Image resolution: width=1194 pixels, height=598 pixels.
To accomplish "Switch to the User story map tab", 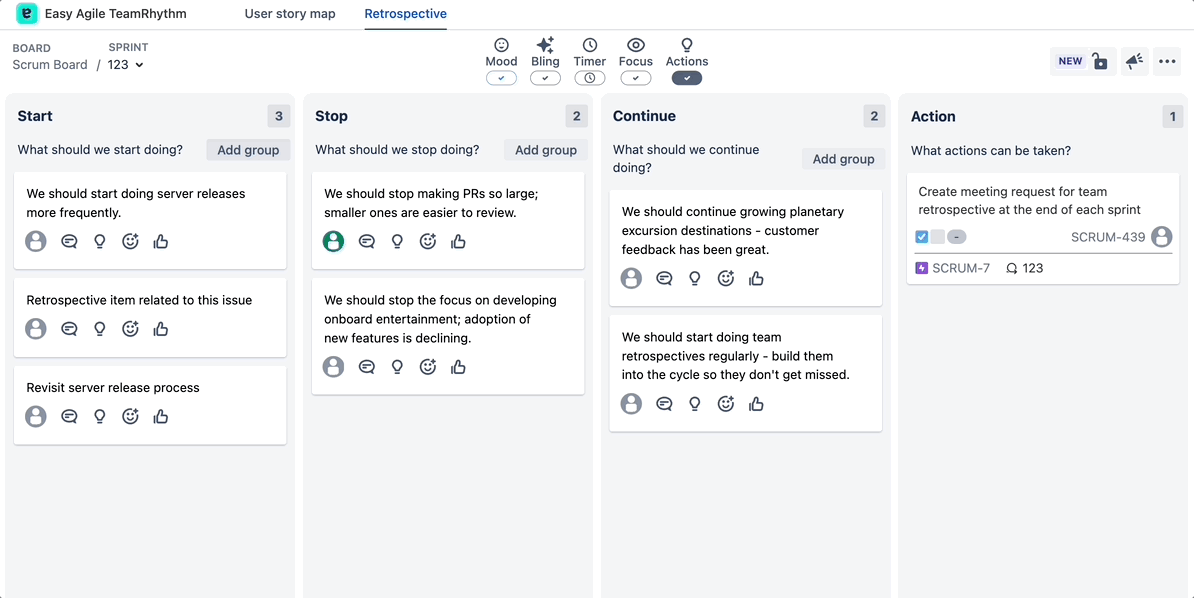I will [x=289, y=14].
